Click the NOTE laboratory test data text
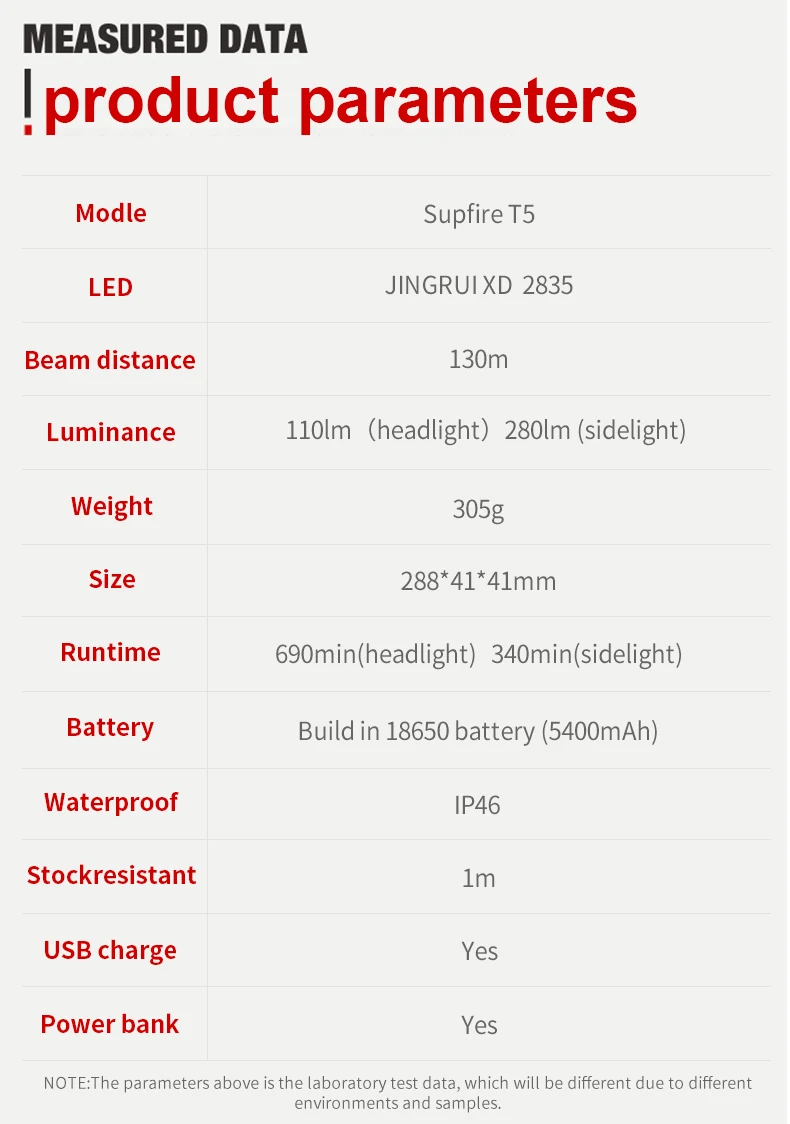 tap(398, 1093)
